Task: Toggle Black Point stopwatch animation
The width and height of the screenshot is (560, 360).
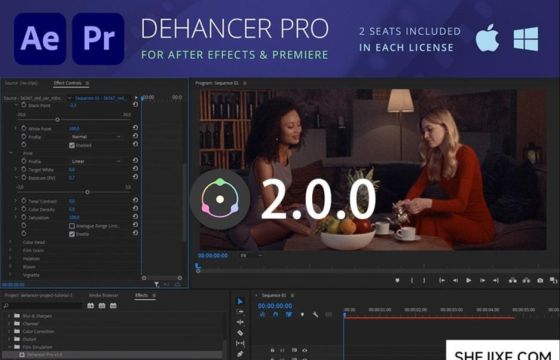Action: [24, 105]
